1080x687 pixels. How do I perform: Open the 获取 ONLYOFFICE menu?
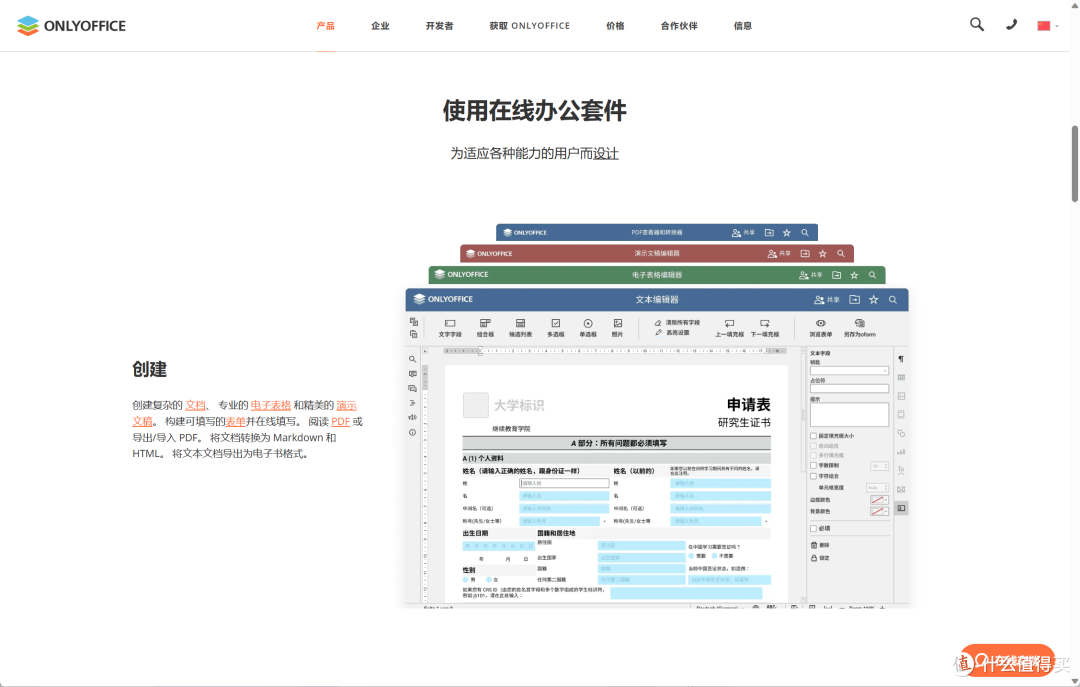click(530, 25)
